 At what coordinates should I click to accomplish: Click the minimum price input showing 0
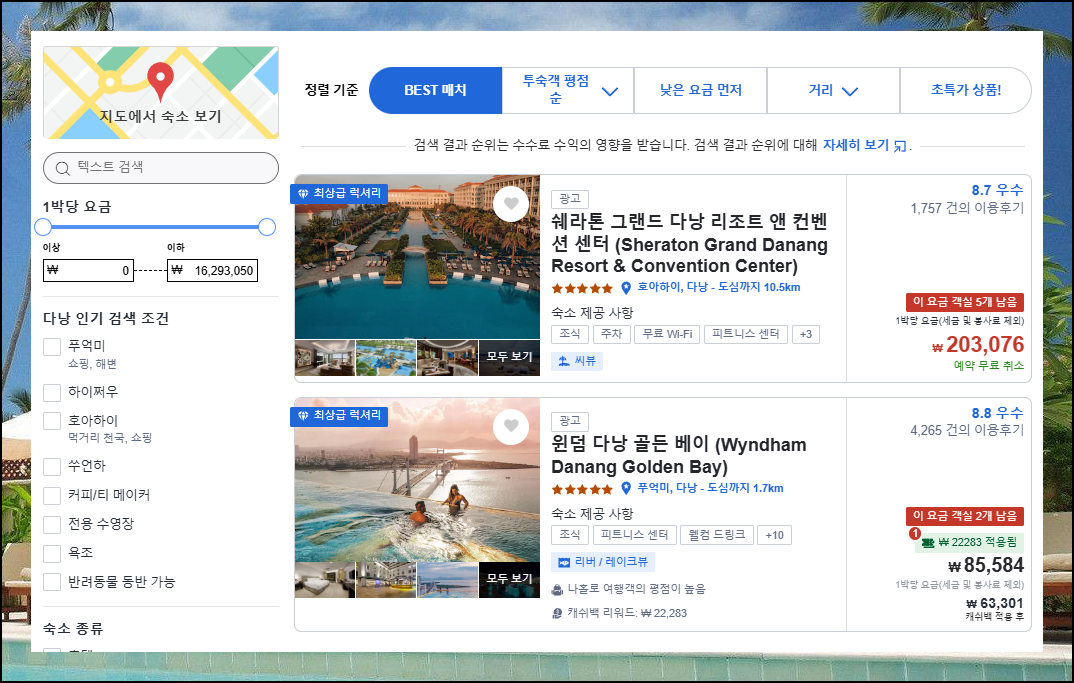click(x=88, y=271)
